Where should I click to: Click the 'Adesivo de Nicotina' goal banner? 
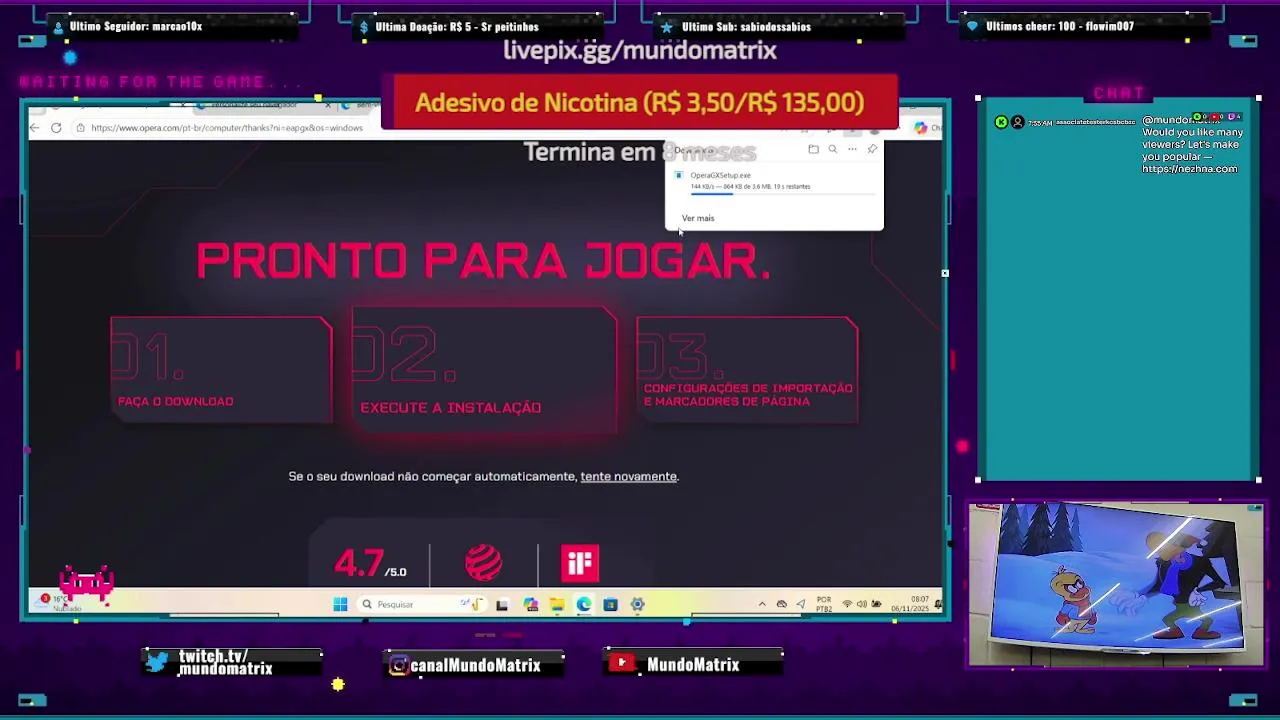pyautogui.click(x=639, y=102)
